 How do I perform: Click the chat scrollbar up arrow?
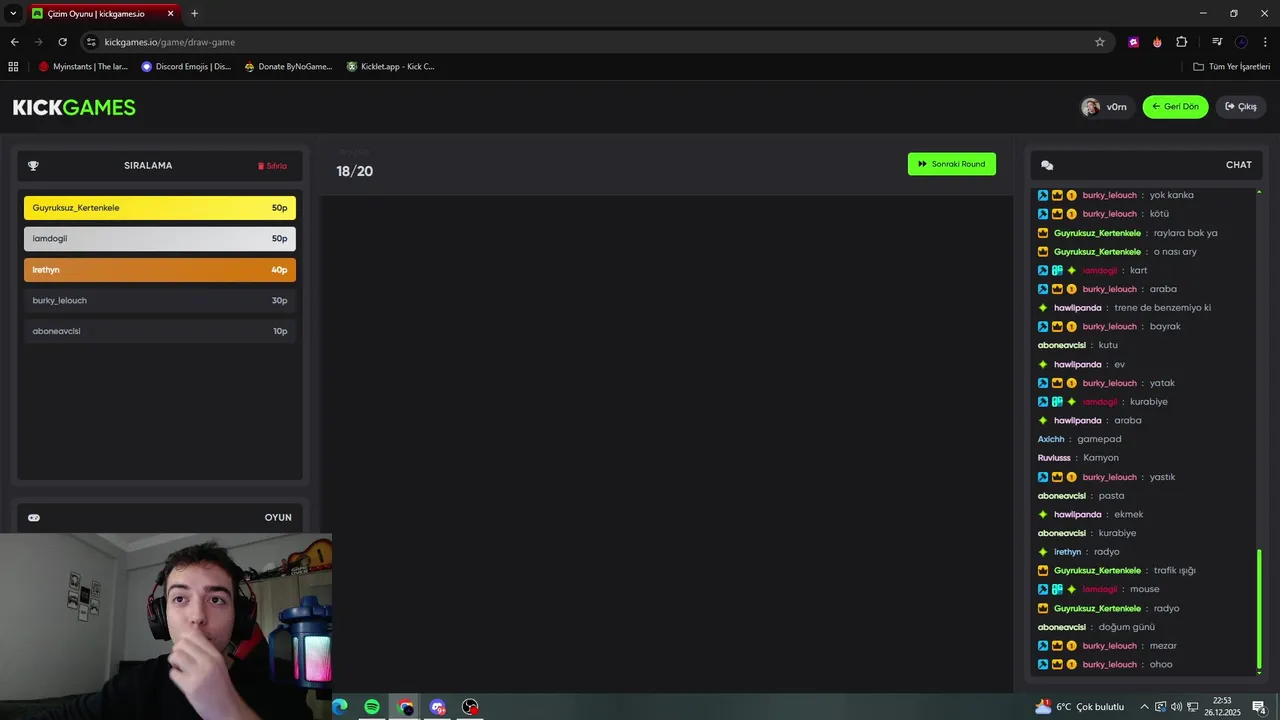pyautogui.click(x=1259, y=191)
